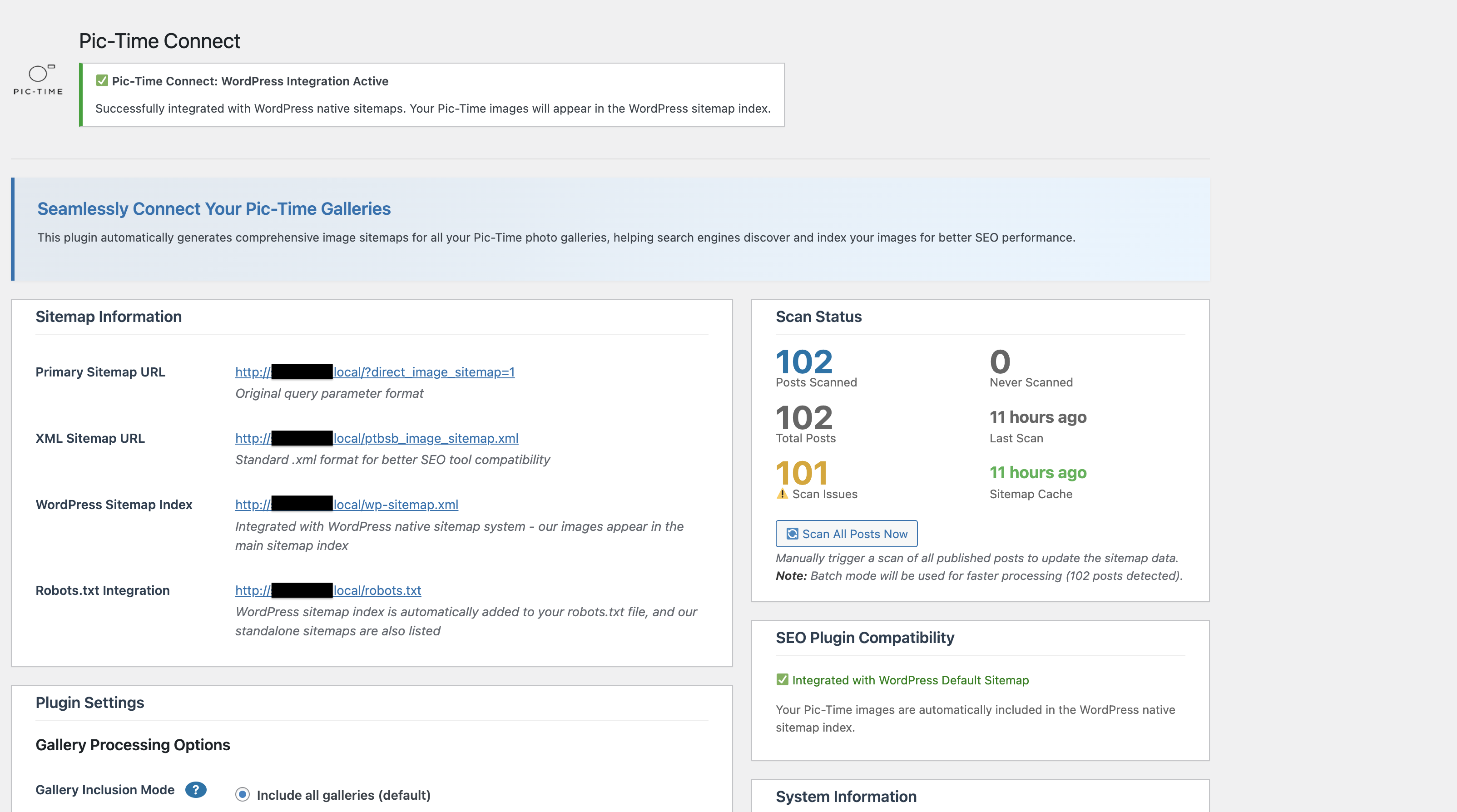Viewport: 1457px width, 812px height.
Task: Click the Scan Status panel heading
Action: point(818,317)
